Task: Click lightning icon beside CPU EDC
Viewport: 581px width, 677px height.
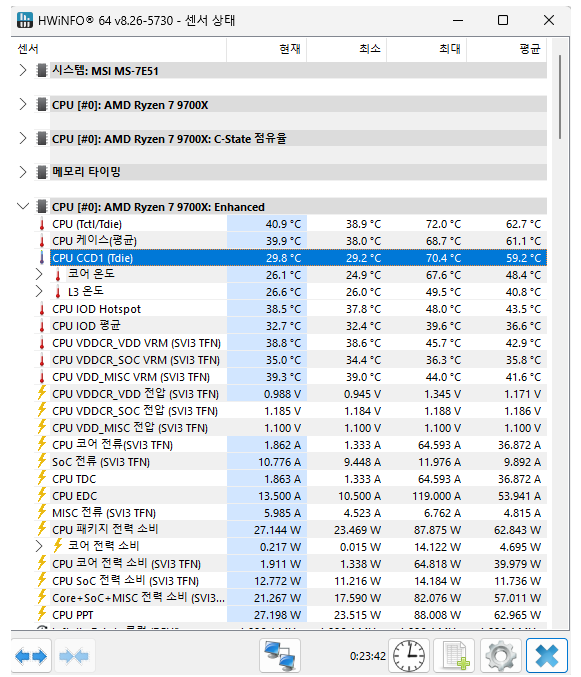Action: 42,496
